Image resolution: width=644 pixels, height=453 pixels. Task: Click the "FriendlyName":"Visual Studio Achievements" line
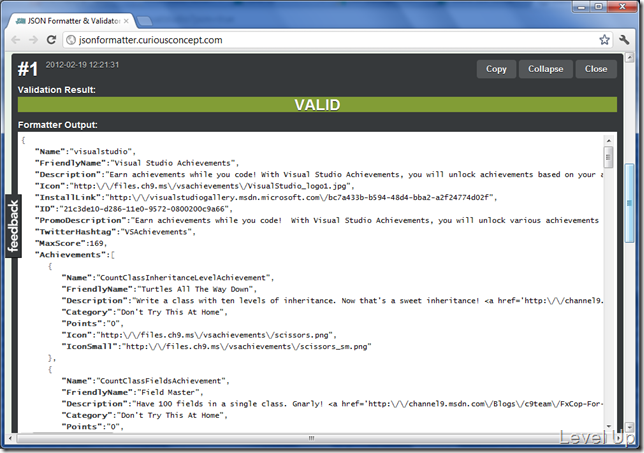point(137,163)
